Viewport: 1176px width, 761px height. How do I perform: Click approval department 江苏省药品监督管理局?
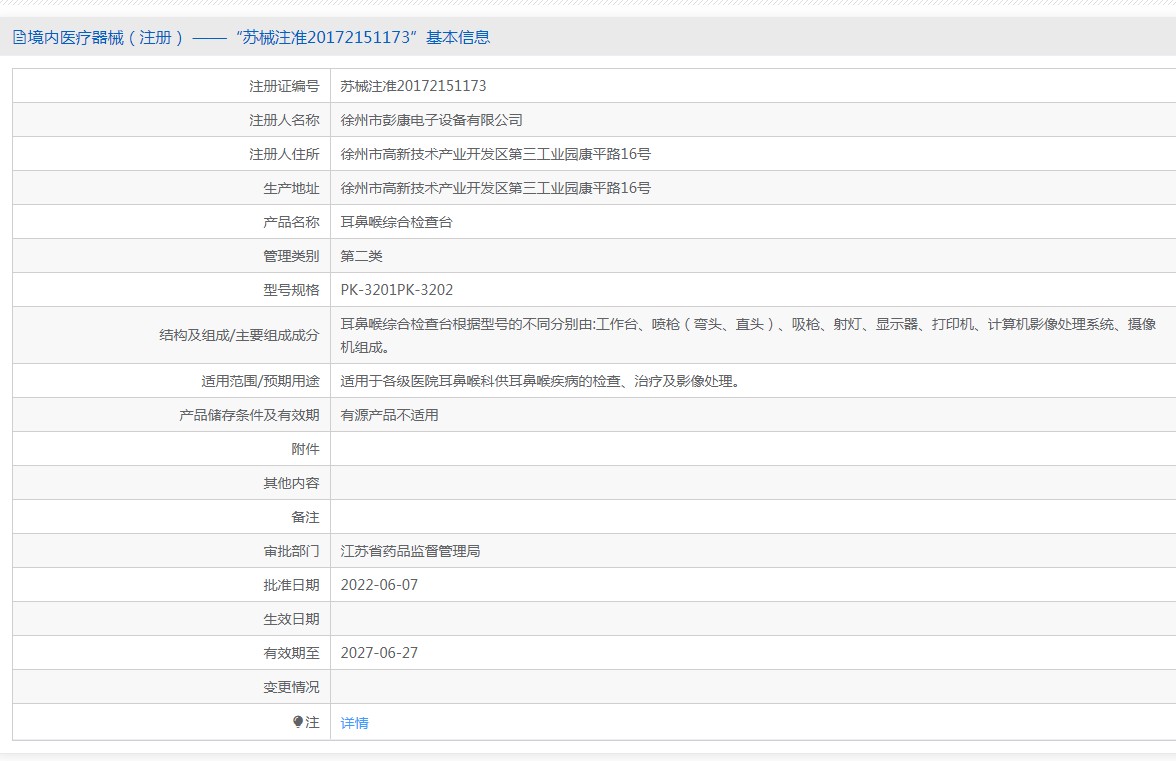pyautogui.click(x=410, y=551)
